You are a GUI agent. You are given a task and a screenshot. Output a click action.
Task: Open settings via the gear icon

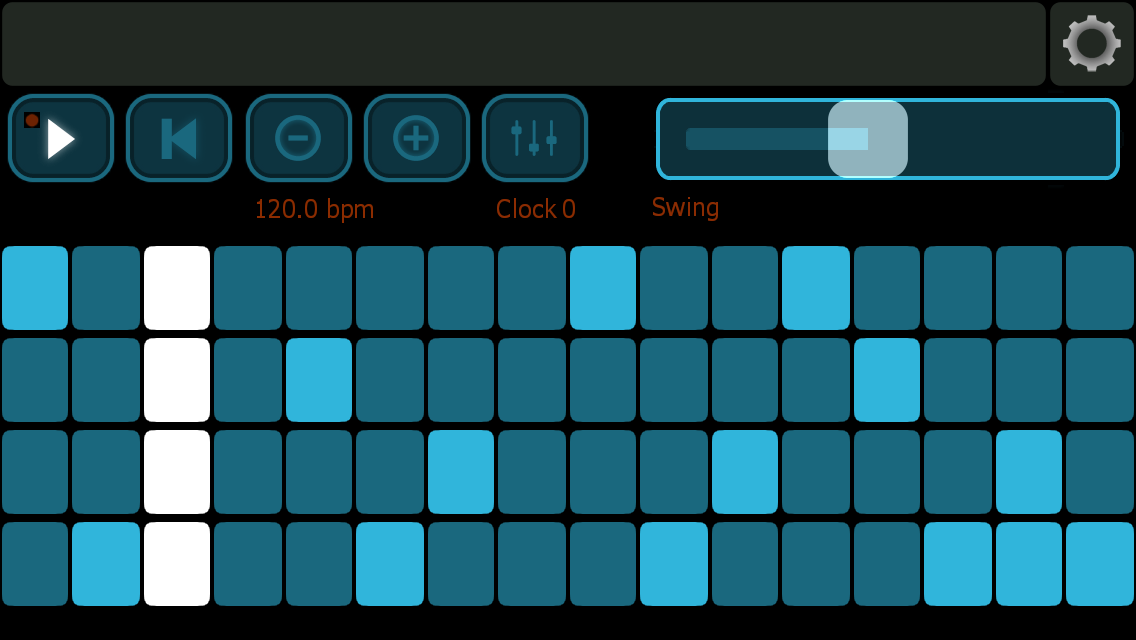pos(1091,44)
